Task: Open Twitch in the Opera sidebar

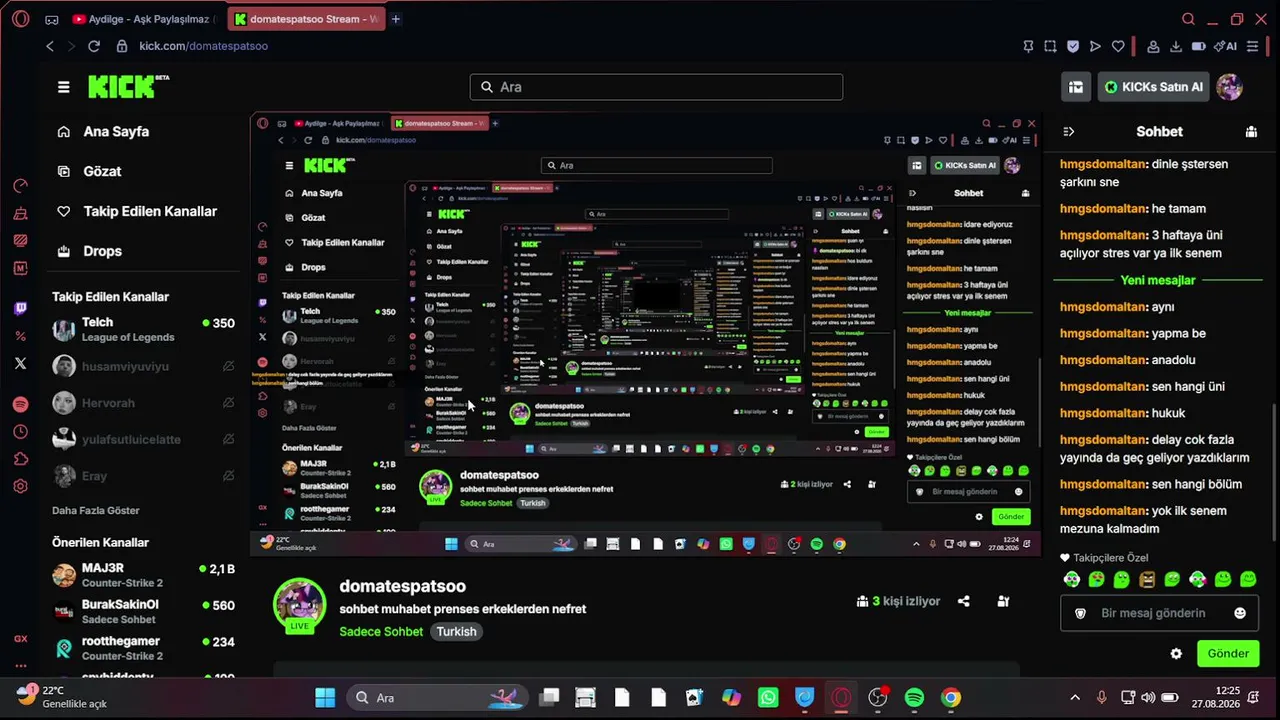Action: pos(20,308)
